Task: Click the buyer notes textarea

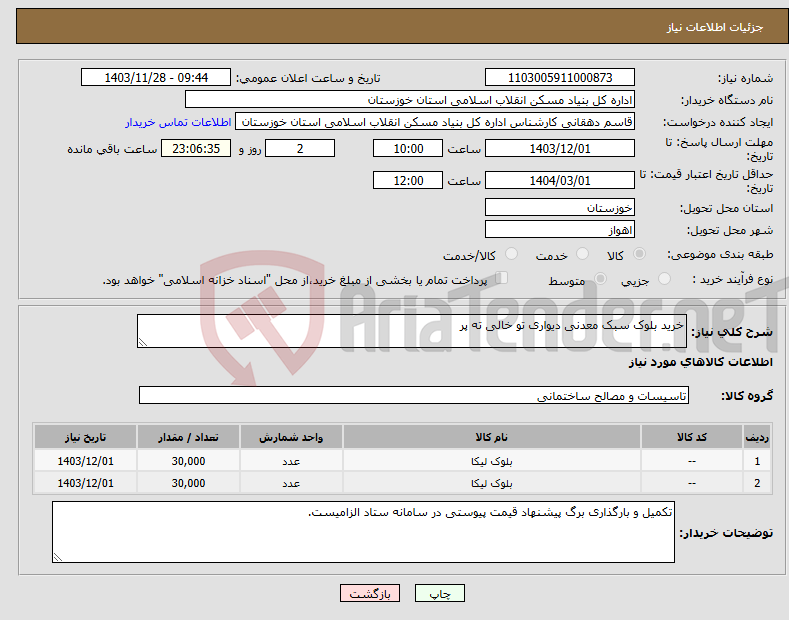Action: (363, 532)
